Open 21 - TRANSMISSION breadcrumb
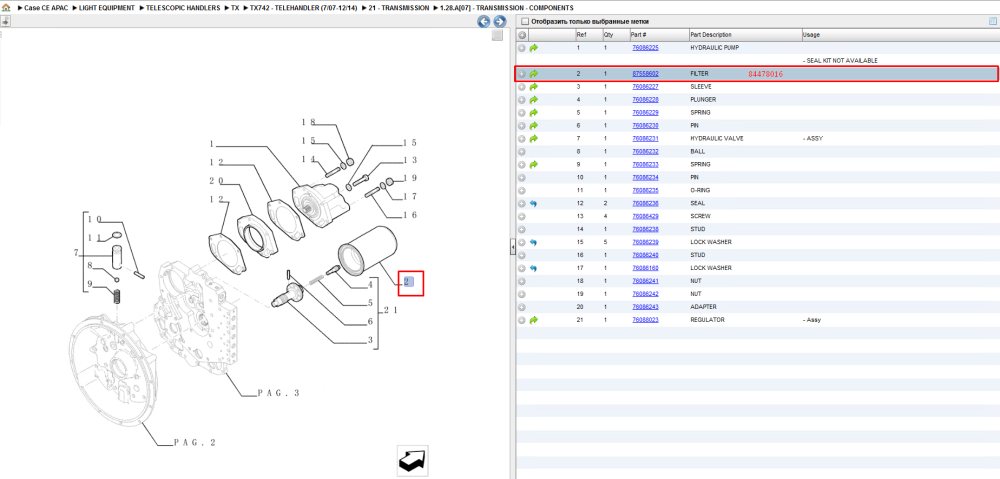The width and height of the screenshot is (1000, 479). pyautogui.click(x=399, y=8)
